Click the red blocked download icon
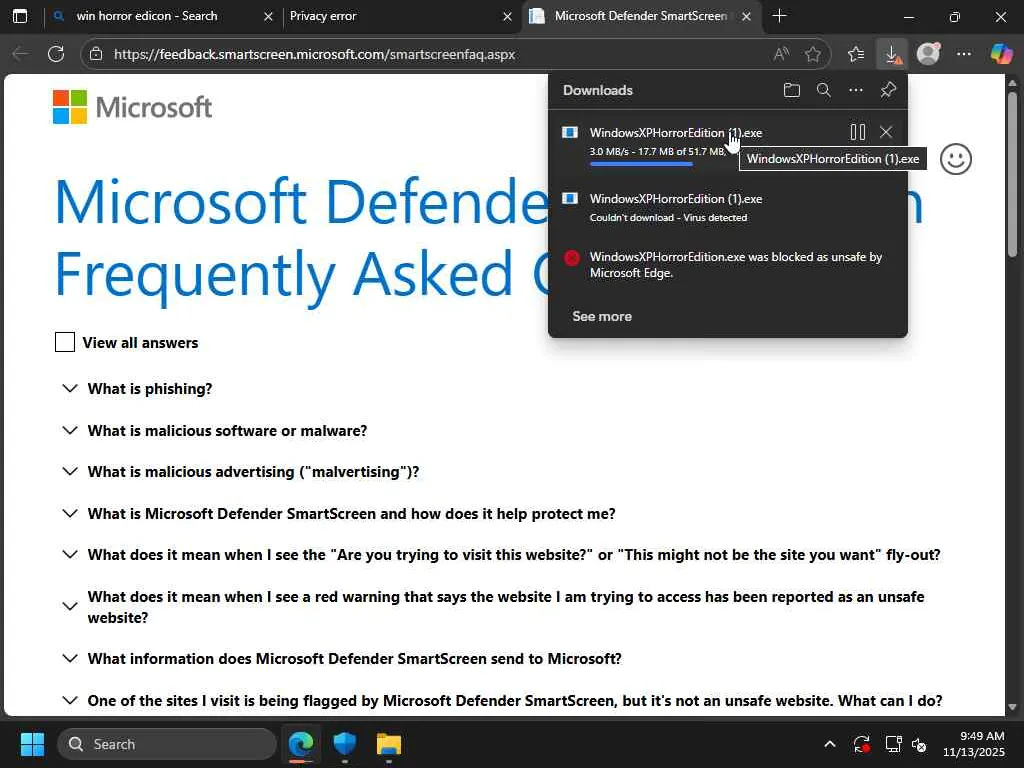 point(571,258)
